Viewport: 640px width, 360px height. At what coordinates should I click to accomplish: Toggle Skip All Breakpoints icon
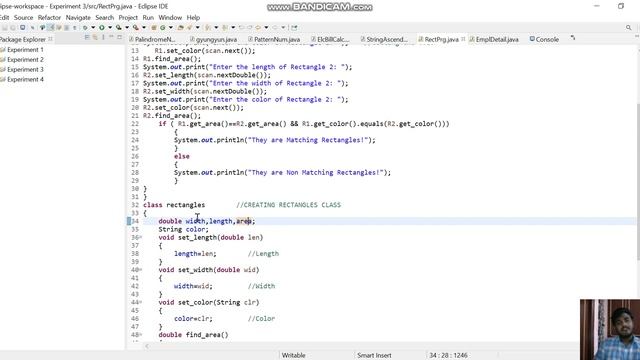tap(32, 28)
